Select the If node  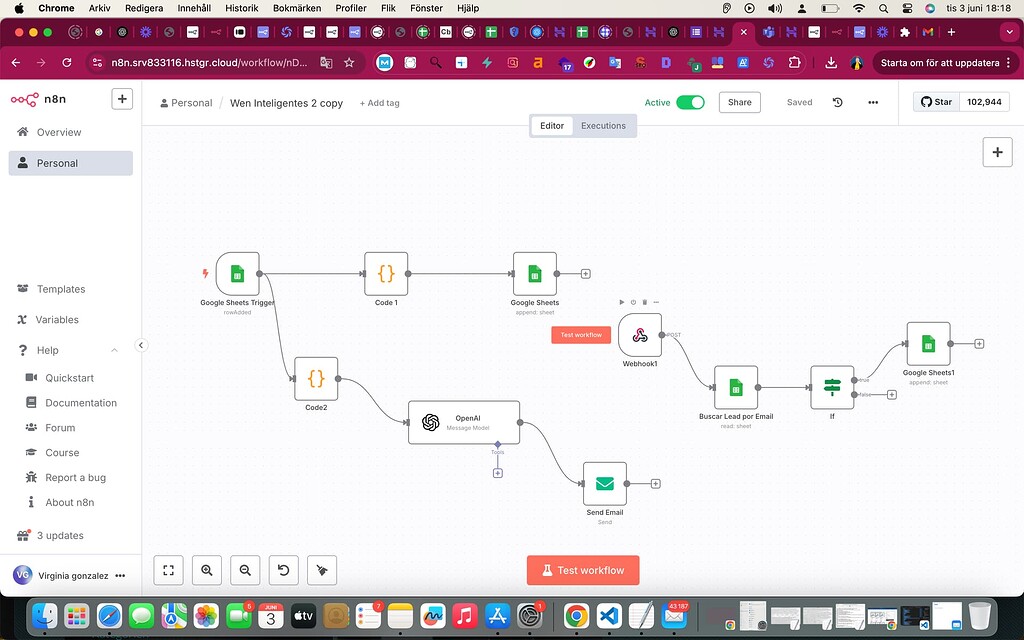tap(831, 388)
